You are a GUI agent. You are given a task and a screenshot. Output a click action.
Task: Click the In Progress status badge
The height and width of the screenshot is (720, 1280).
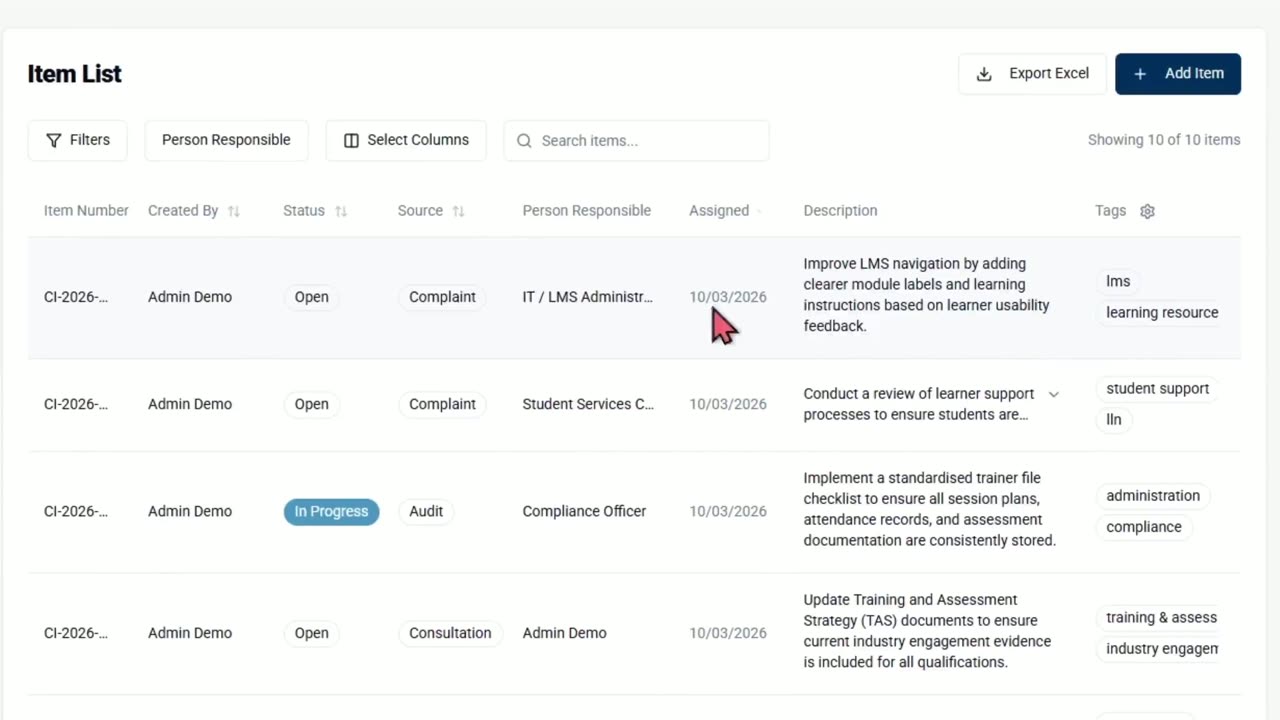point(331,511)
